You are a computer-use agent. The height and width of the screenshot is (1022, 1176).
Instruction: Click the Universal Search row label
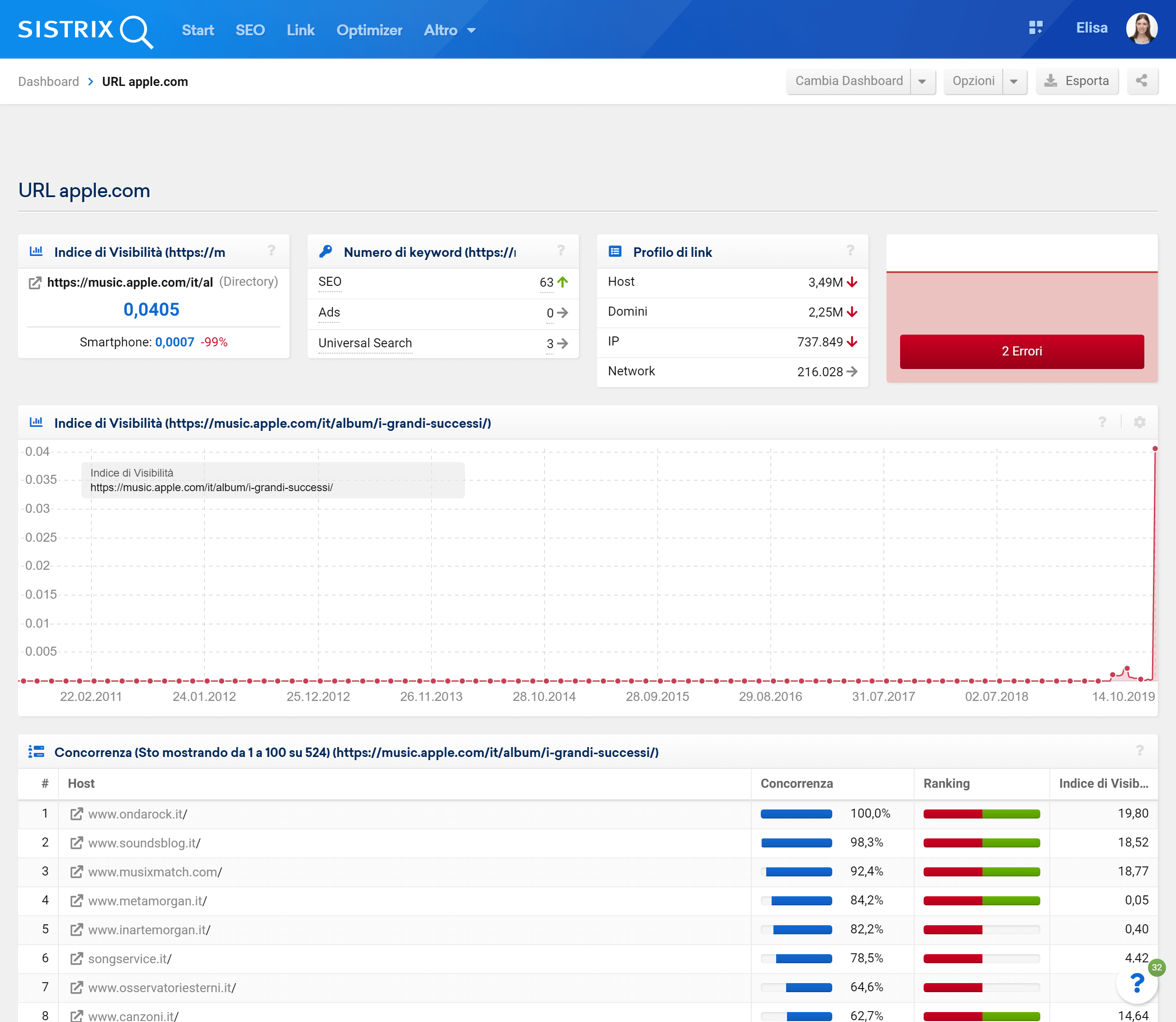365,343
